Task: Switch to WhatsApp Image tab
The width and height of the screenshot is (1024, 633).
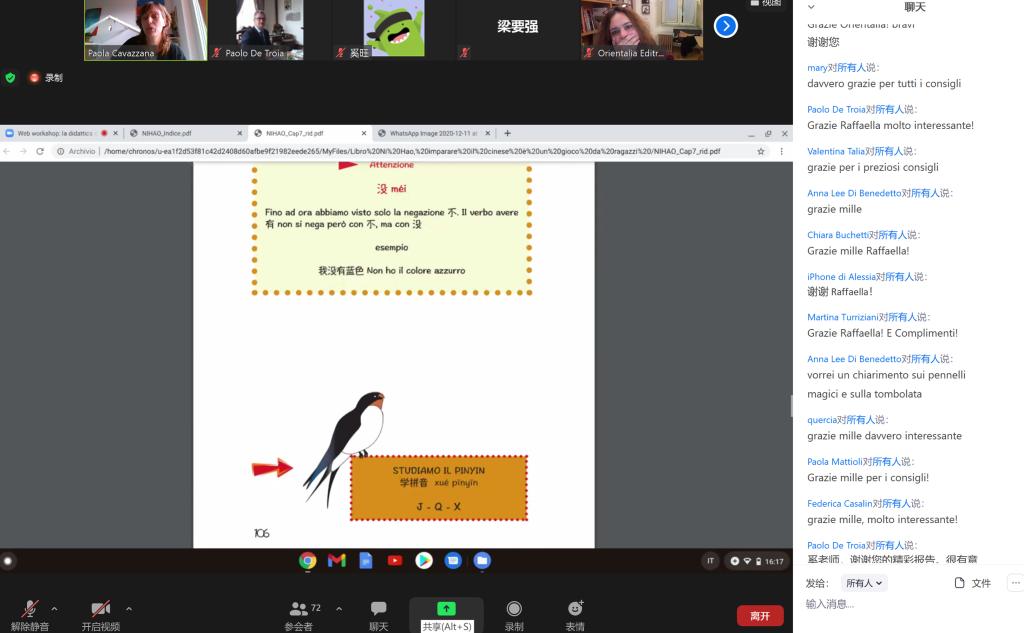Action: pos(433,133)
